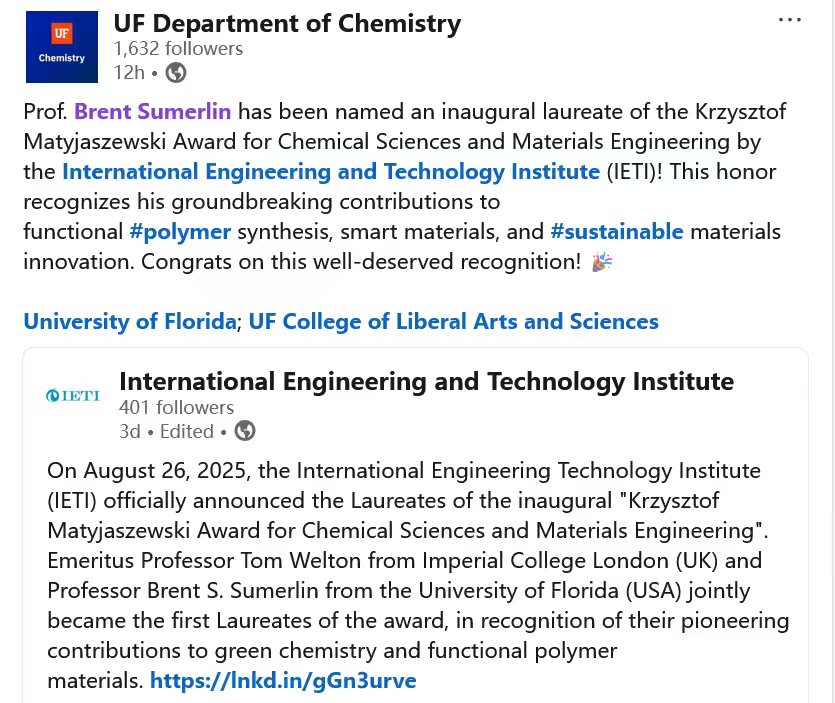This screenshot has width=835, height=703.
Task: Open UF College of Liberal Arts and Sciences
Action: tap(453, 321)
